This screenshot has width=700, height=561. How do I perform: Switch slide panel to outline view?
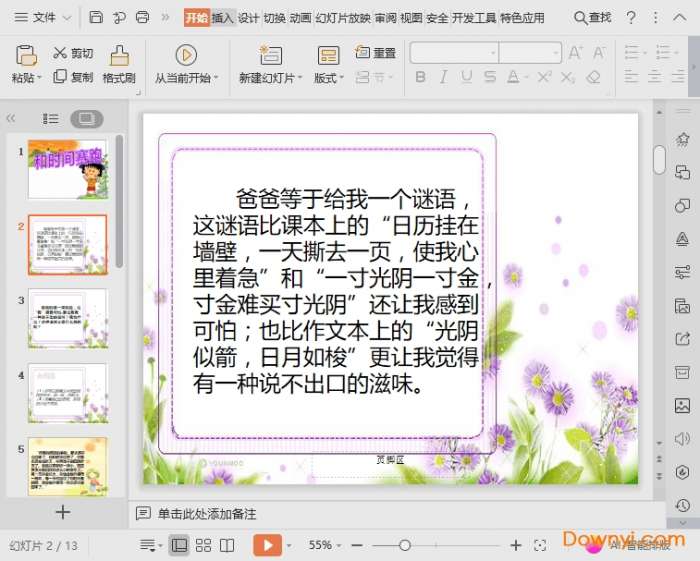coord(50,118)
